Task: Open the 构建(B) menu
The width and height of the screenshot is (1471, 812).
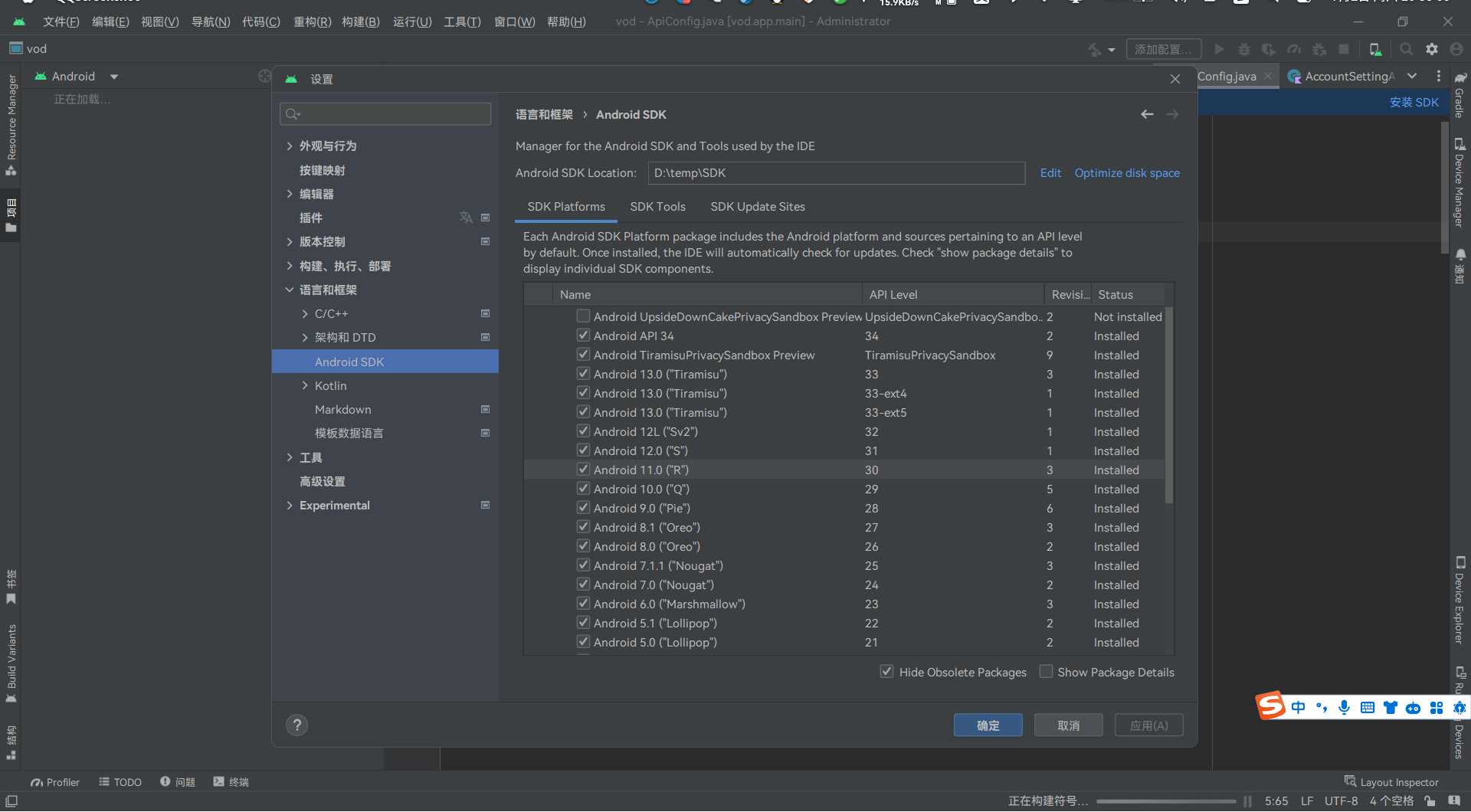Action: click(x=360, y=21)
